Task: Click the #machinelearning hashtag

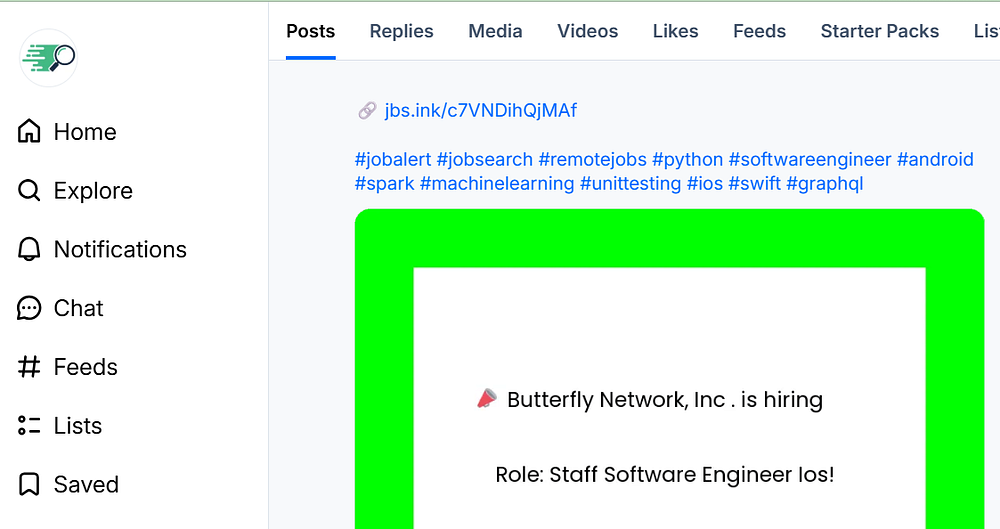Action: 497,184
